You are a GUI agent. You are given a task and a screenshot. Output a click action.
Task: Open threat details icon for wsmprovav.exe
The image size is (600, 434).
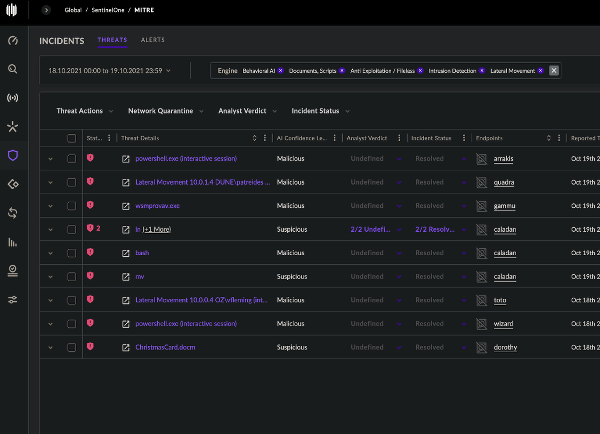pos(126,206)
